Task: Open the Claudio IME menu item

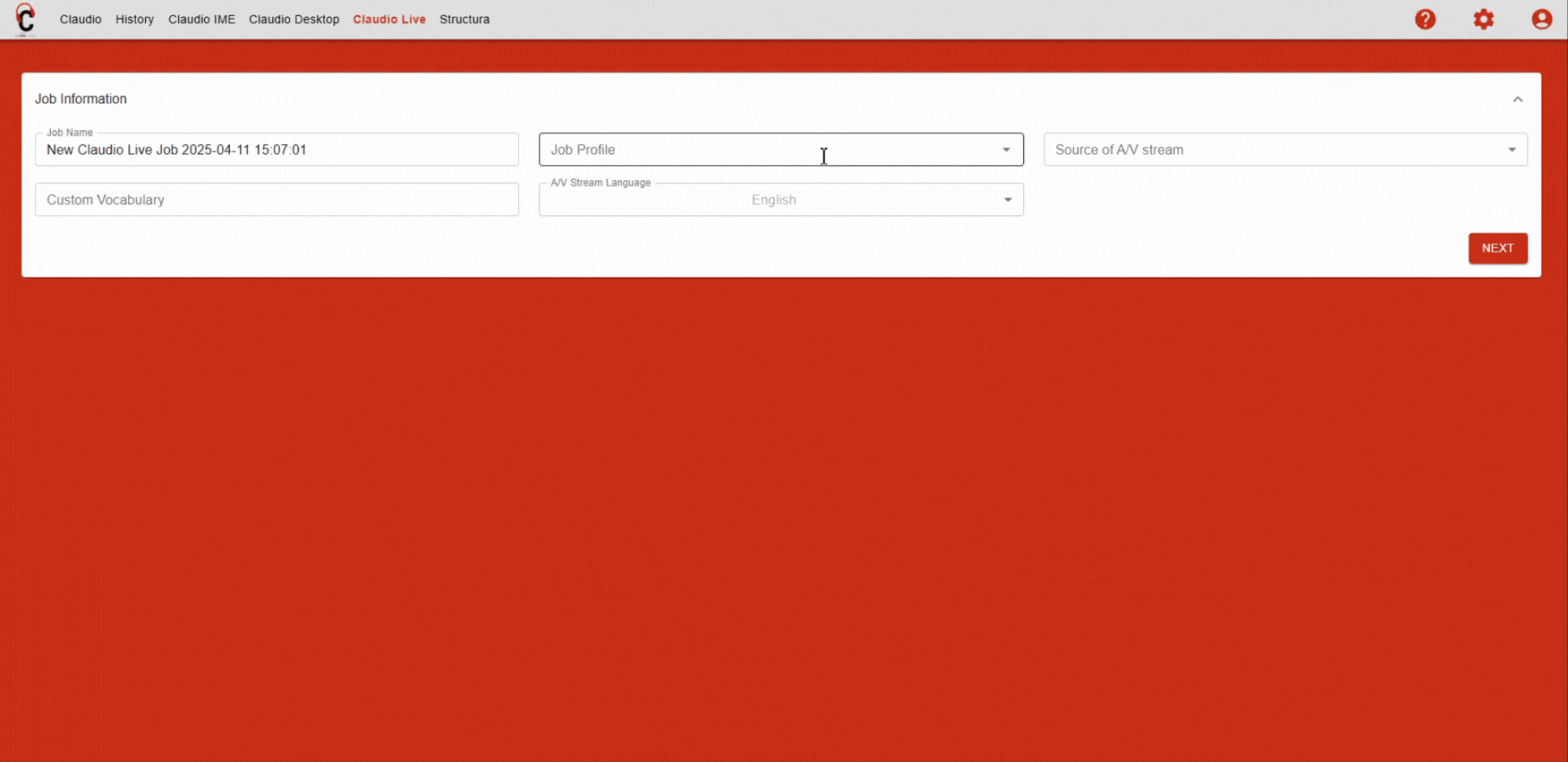Action: (202, 19)
